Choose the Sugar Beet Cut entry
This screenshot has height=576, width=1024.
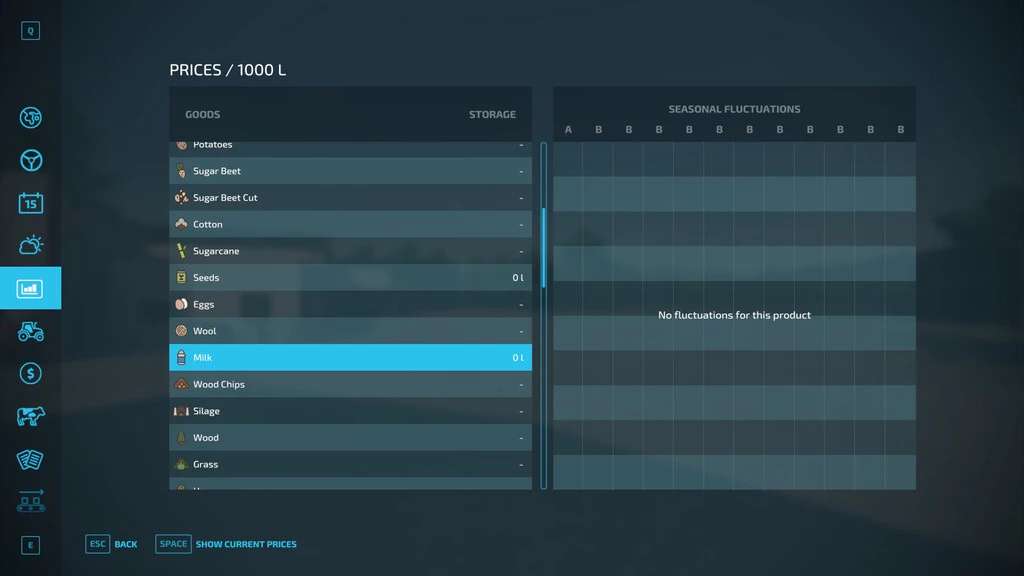(350, 198)
